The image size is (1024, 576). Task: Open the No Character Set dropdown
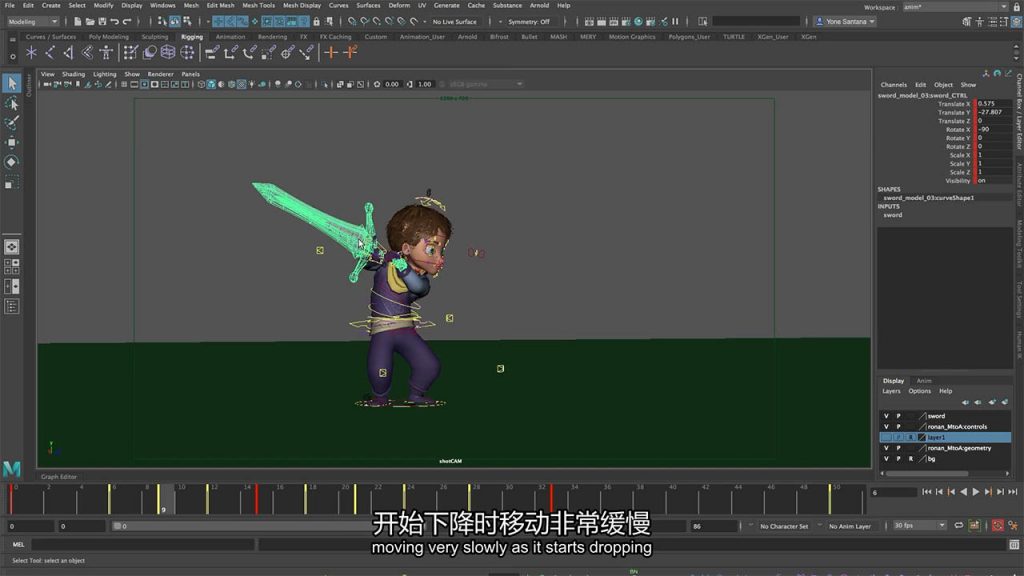784,526
